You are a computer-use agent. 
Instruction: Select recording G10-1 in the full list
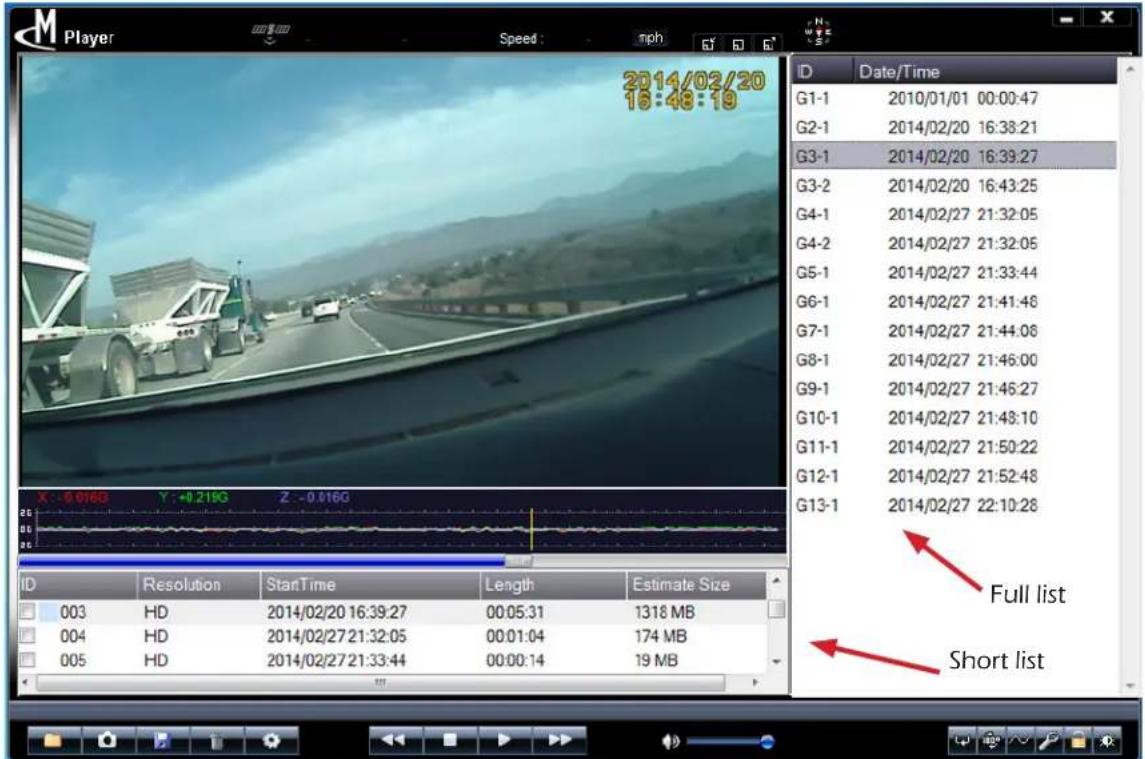[954, 418]
